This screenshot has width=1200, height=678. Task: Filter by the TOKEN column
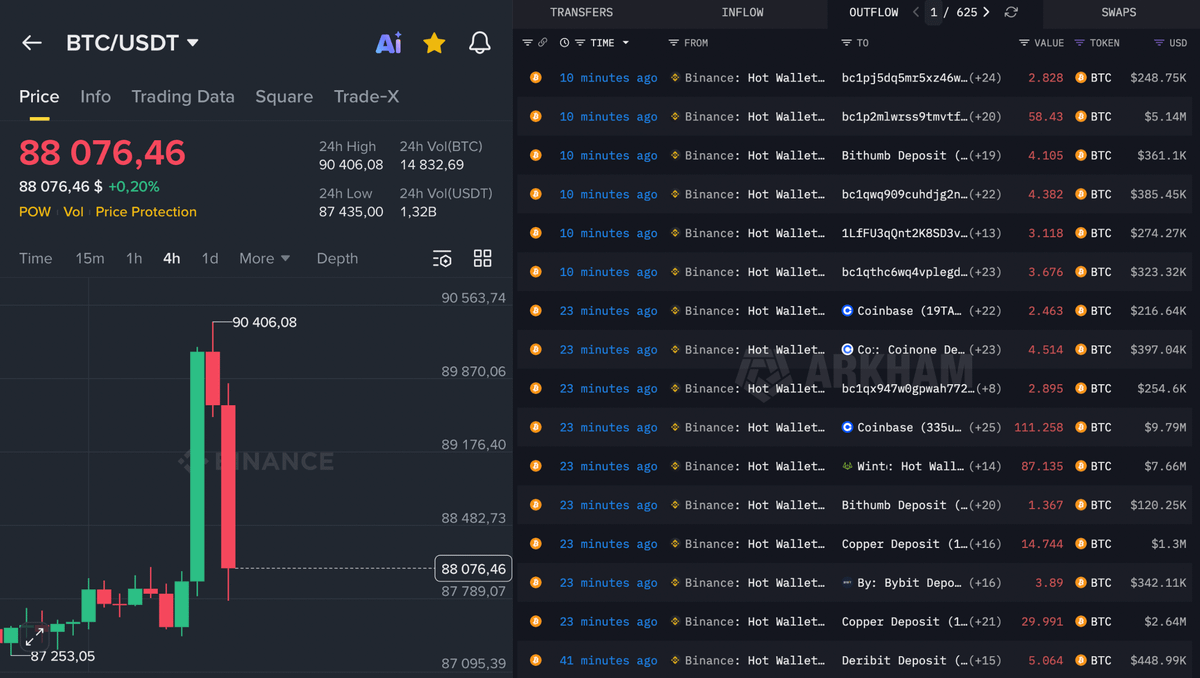point(1080,43)
